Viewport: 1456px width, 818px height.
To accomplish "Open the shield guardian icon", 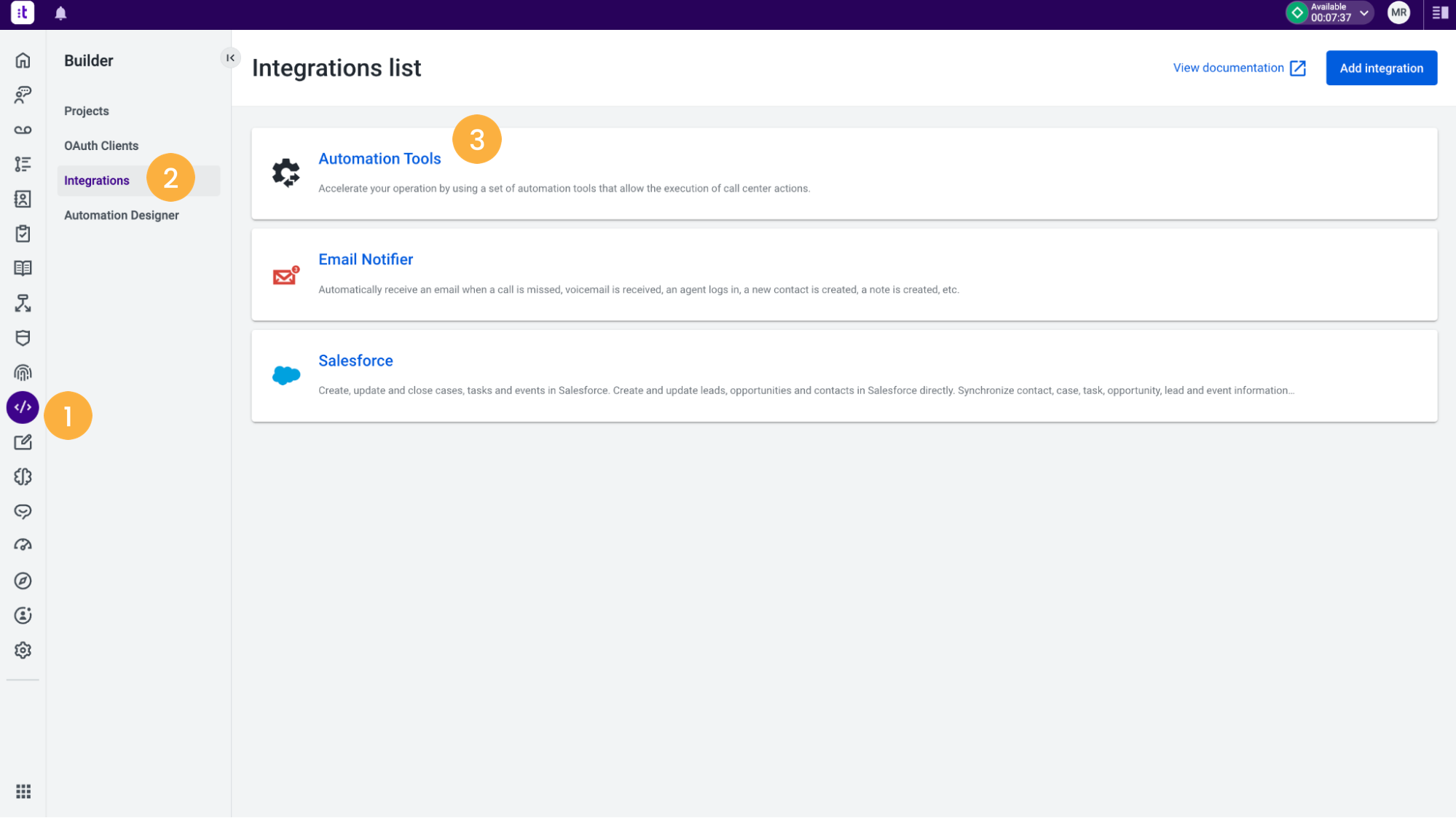I will [x=23, y=338].
